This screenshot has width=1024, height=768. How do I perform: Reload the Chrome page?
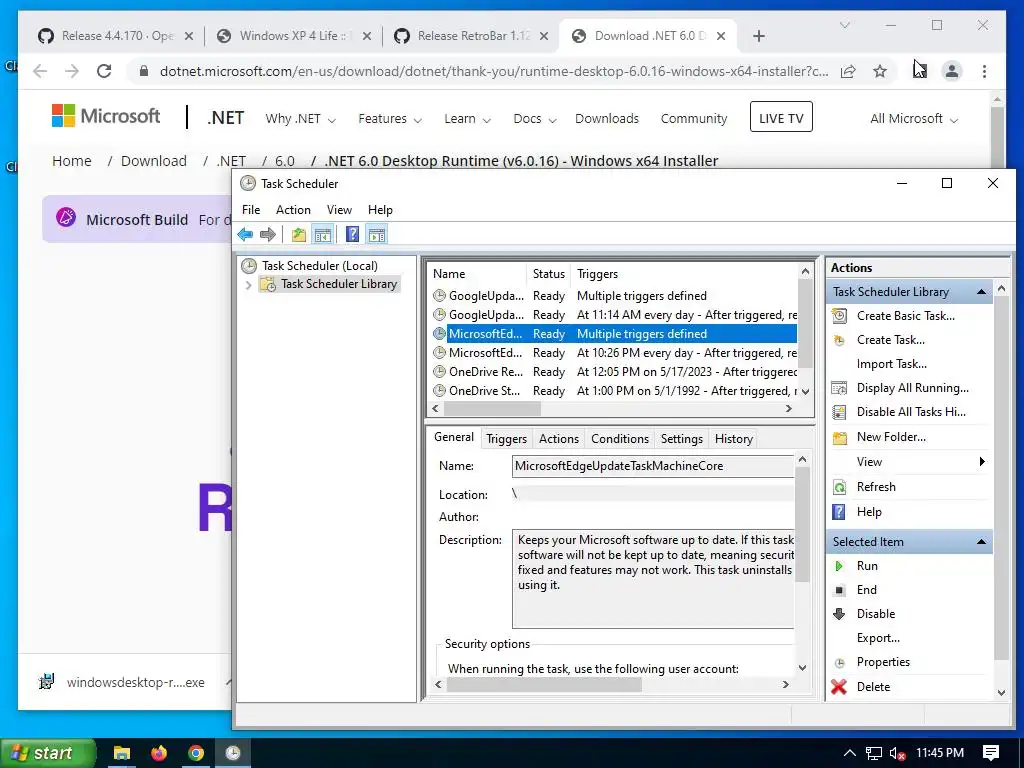coord(104,71)
